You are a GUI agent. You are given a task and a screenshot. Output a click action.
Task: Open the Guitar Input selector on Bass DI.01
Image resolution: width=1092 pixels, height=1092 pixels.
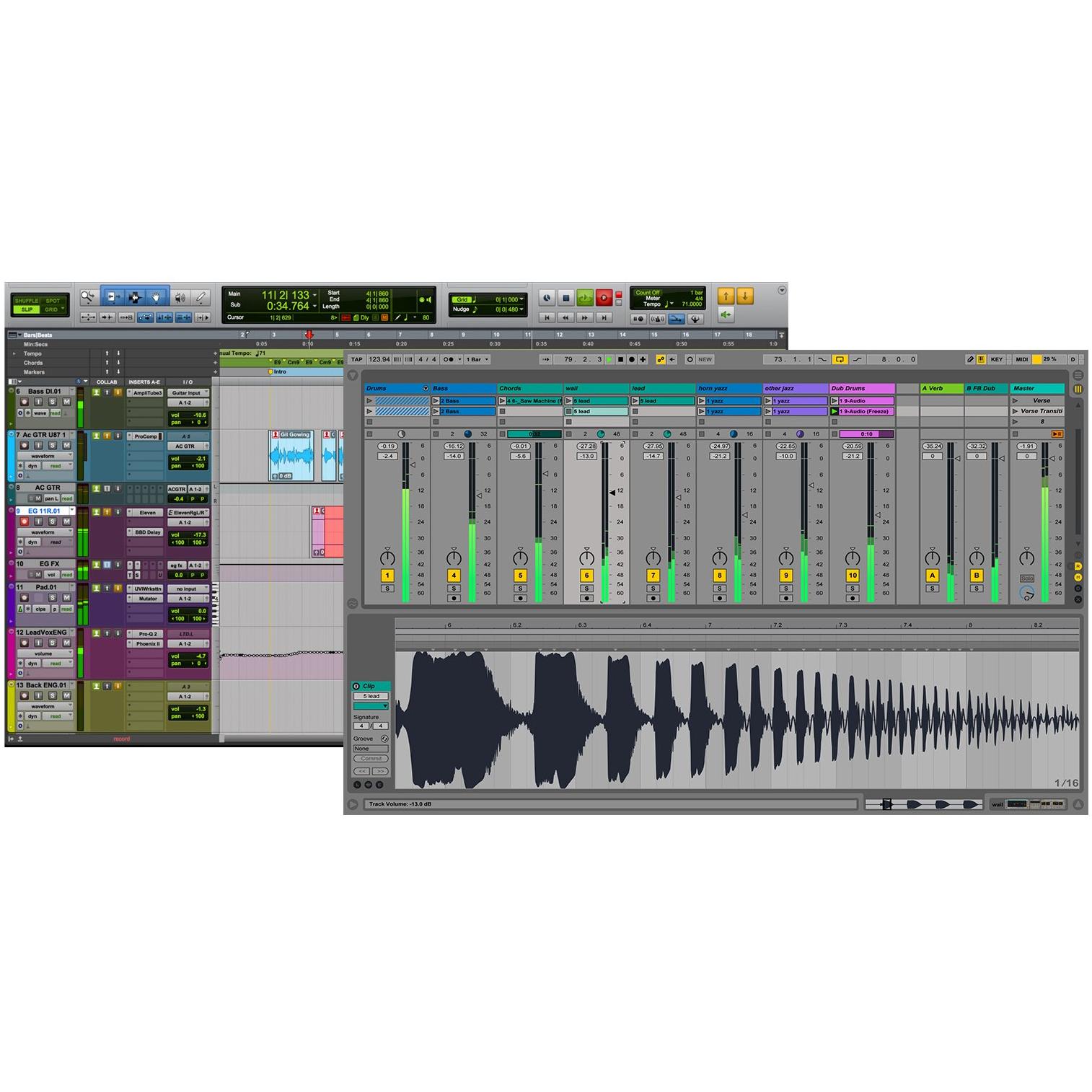pos(188,393)
